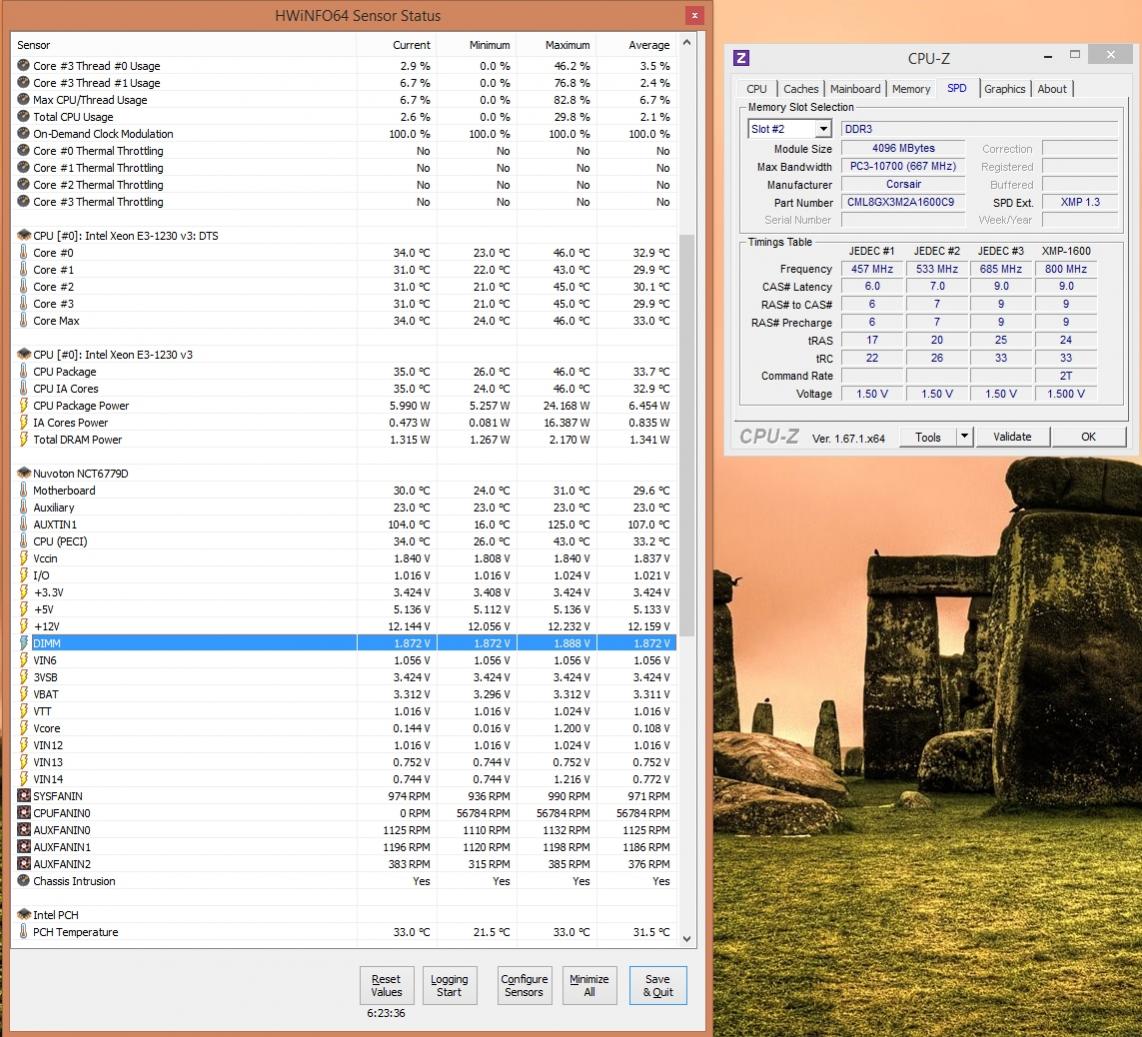
Task: Click the Max Bandwidth field PC3-10700
Action: (x=903, y=166)
